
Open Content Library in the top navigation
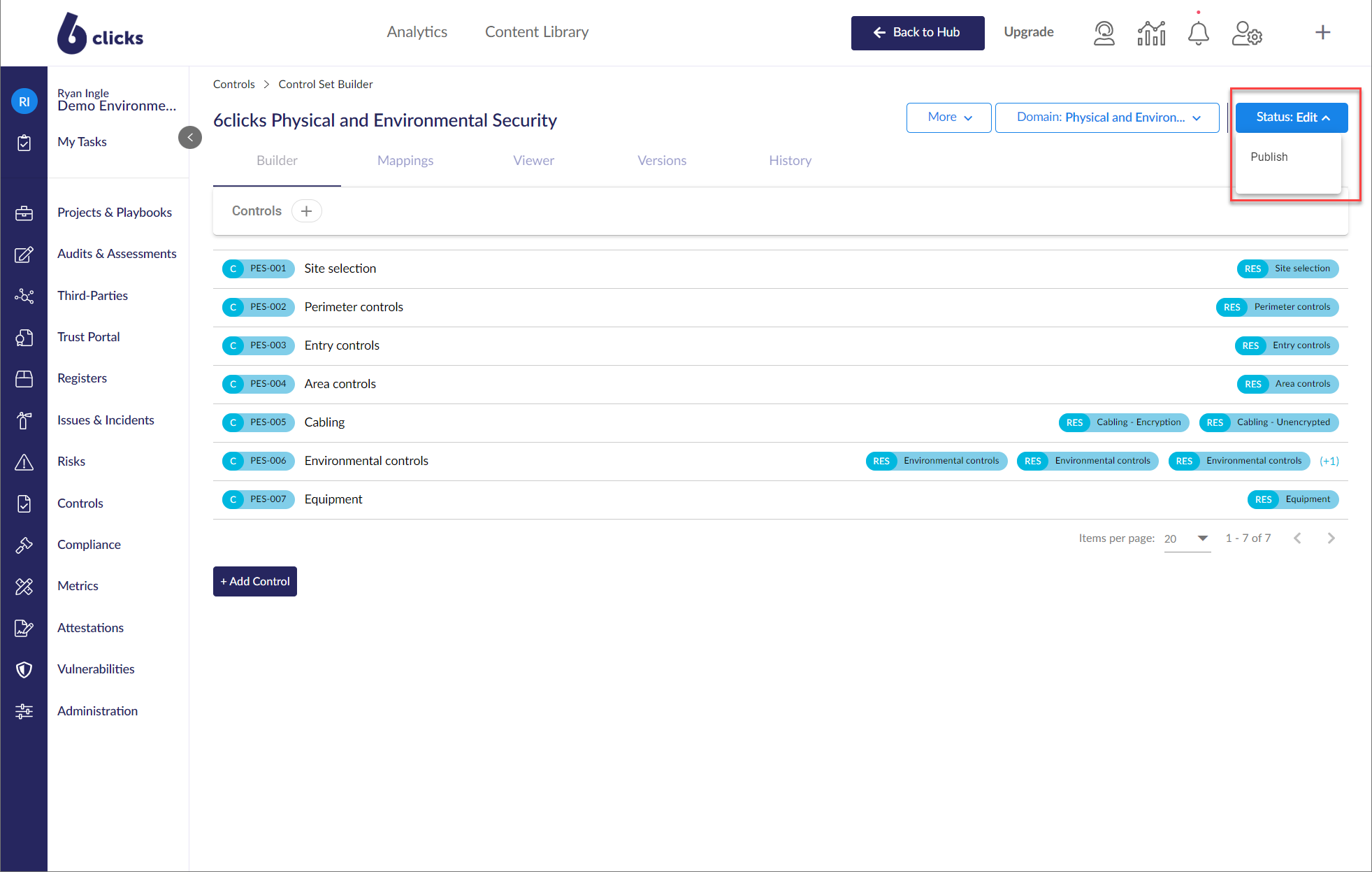tap(537, 32)
